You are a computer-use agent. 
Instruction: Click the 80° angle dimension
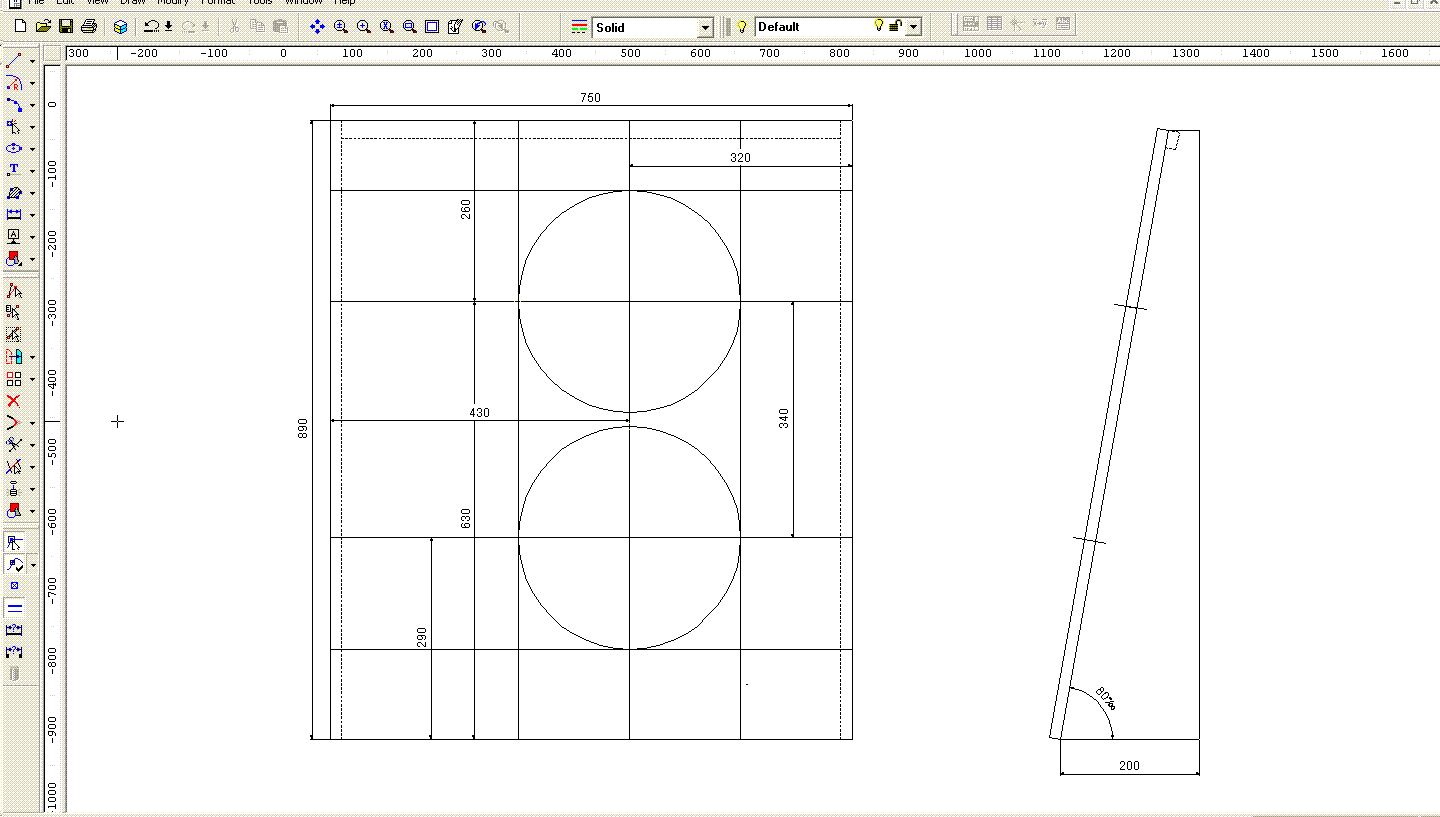pos(1105,698)
